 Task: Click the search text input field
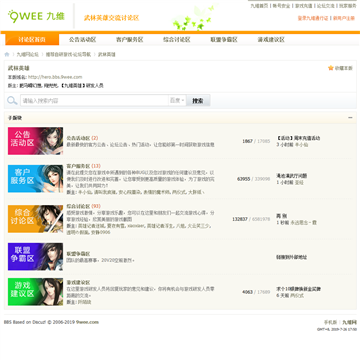[x=94, y=100]
